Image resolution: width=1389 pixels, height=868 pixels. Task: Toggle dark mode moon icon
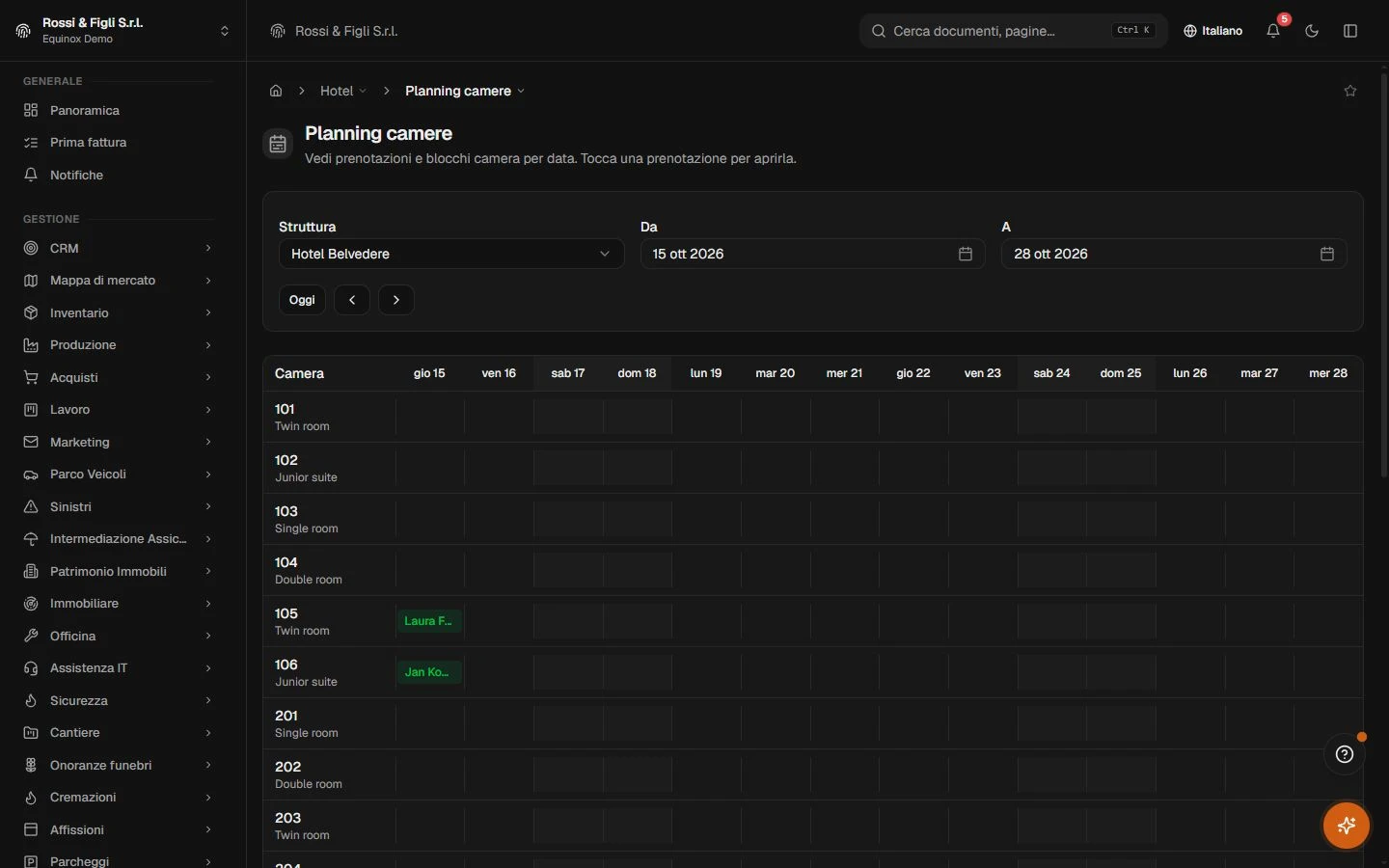tap(1312, 31)
